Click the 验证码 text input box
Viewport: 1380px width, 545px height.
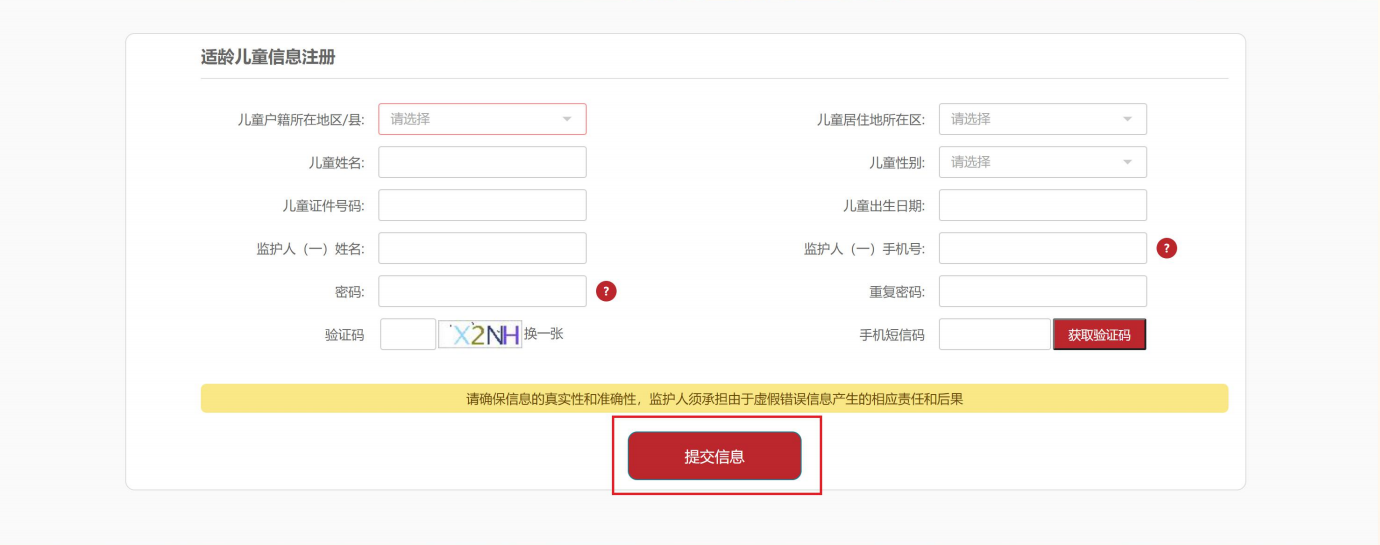pos(408,334)
